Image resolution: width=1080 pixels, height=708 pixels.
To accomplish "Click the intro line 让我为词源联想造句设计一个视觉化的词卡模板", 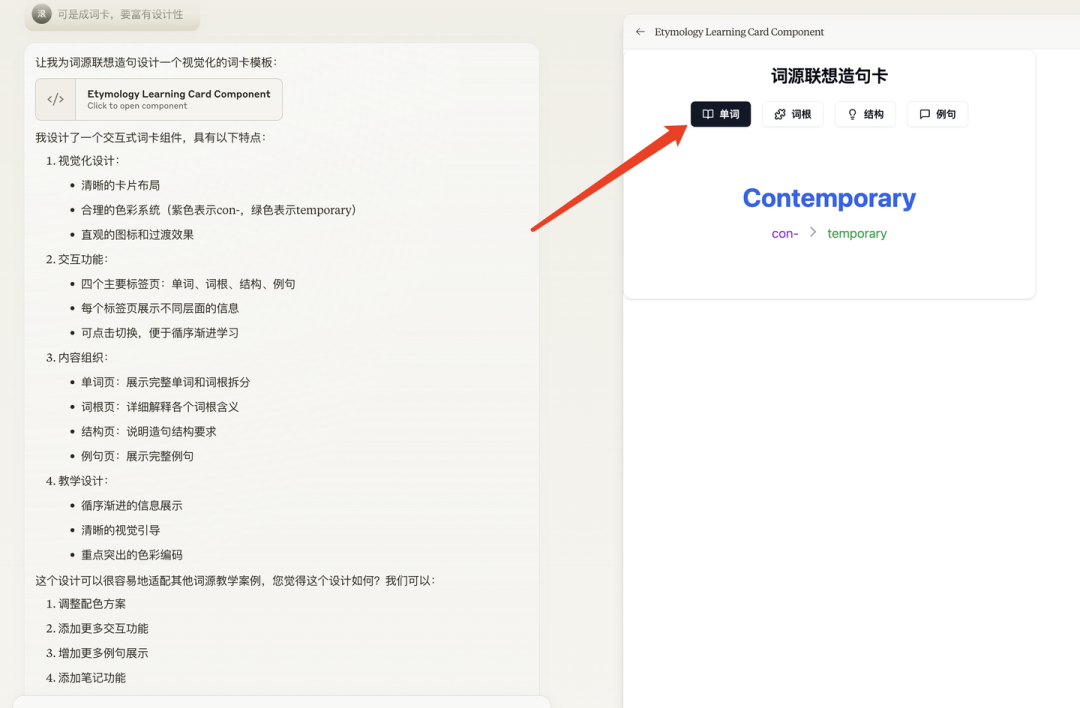I will [x=156, y=63].
